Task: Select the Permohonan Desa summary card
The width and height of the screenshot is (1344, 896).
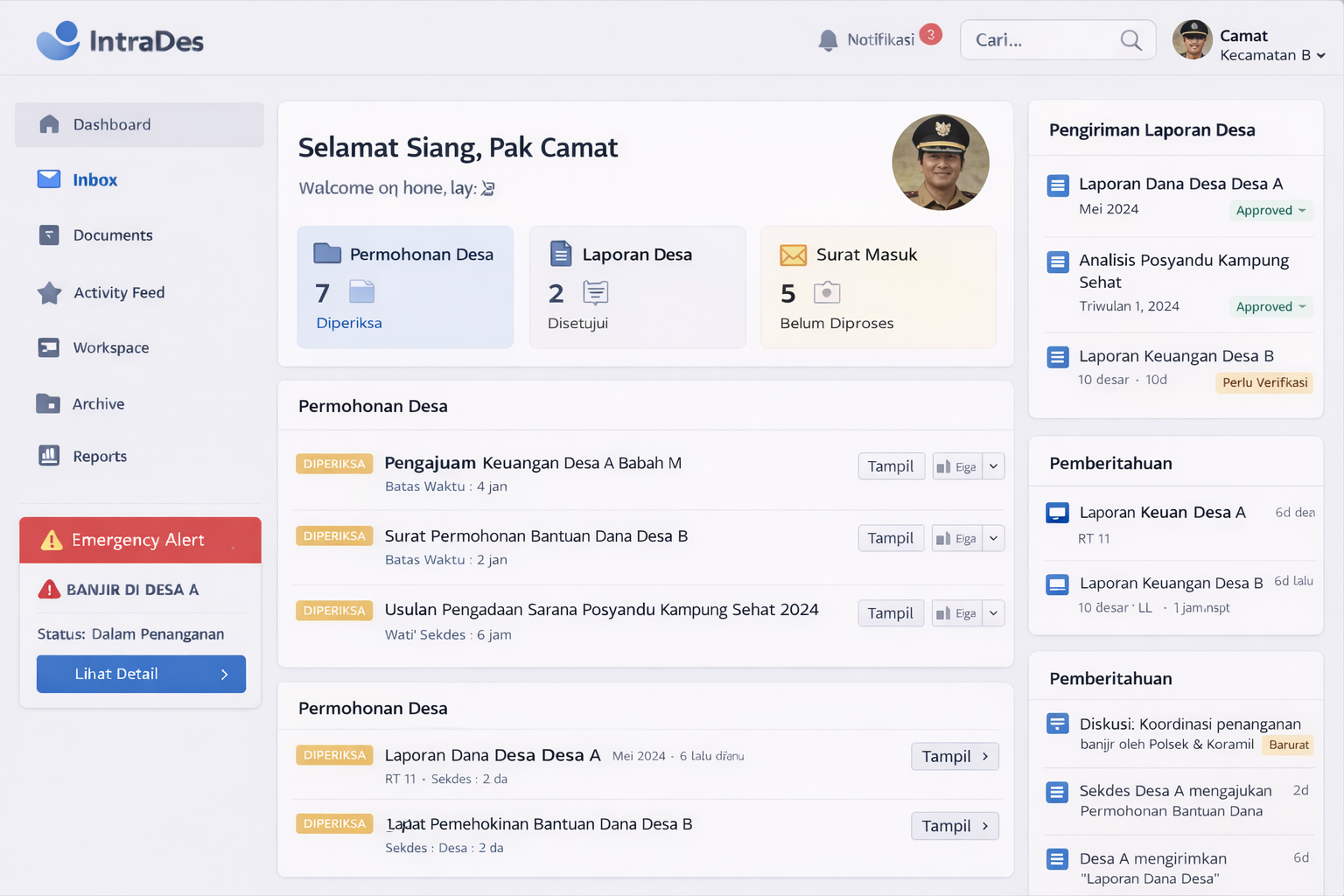Action: point(405,287)
